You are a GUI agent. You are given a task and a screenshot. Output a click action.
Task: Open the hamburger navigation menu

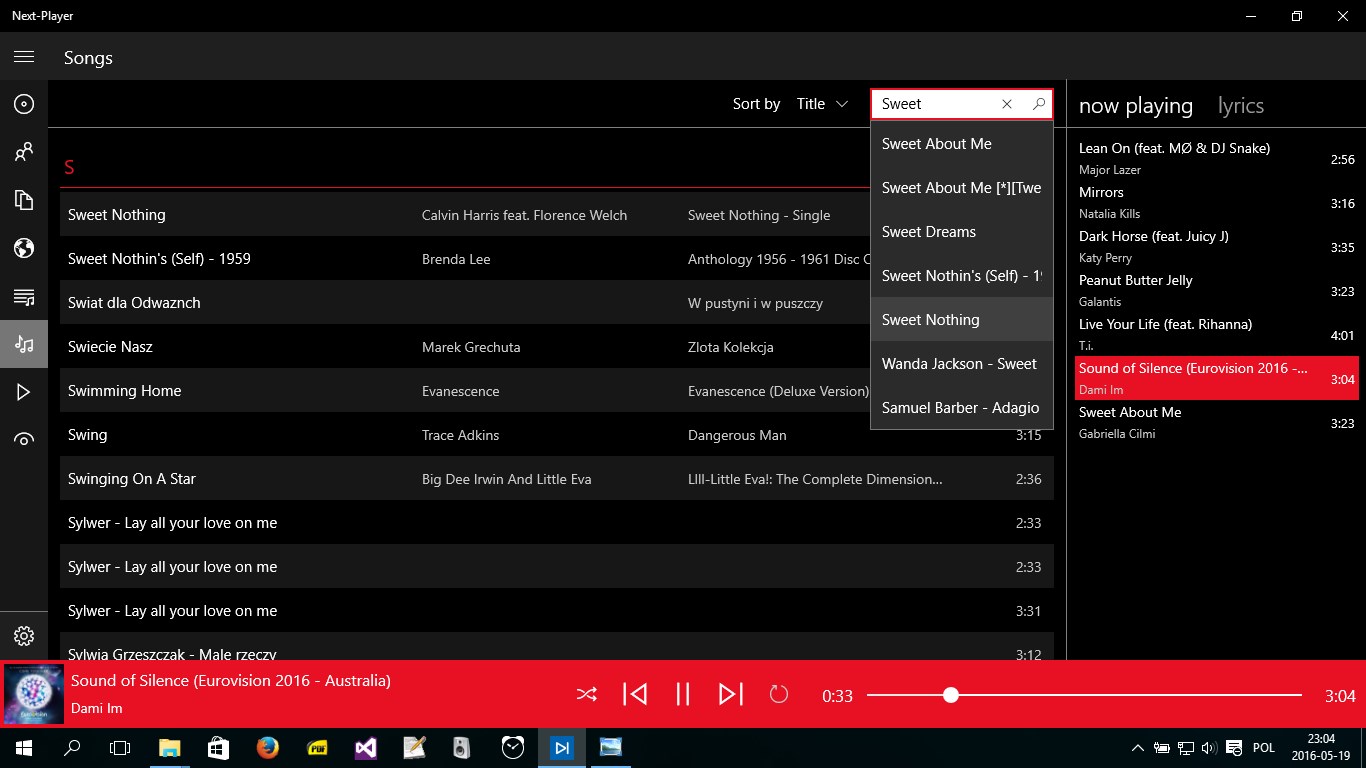tap(24, 57)
